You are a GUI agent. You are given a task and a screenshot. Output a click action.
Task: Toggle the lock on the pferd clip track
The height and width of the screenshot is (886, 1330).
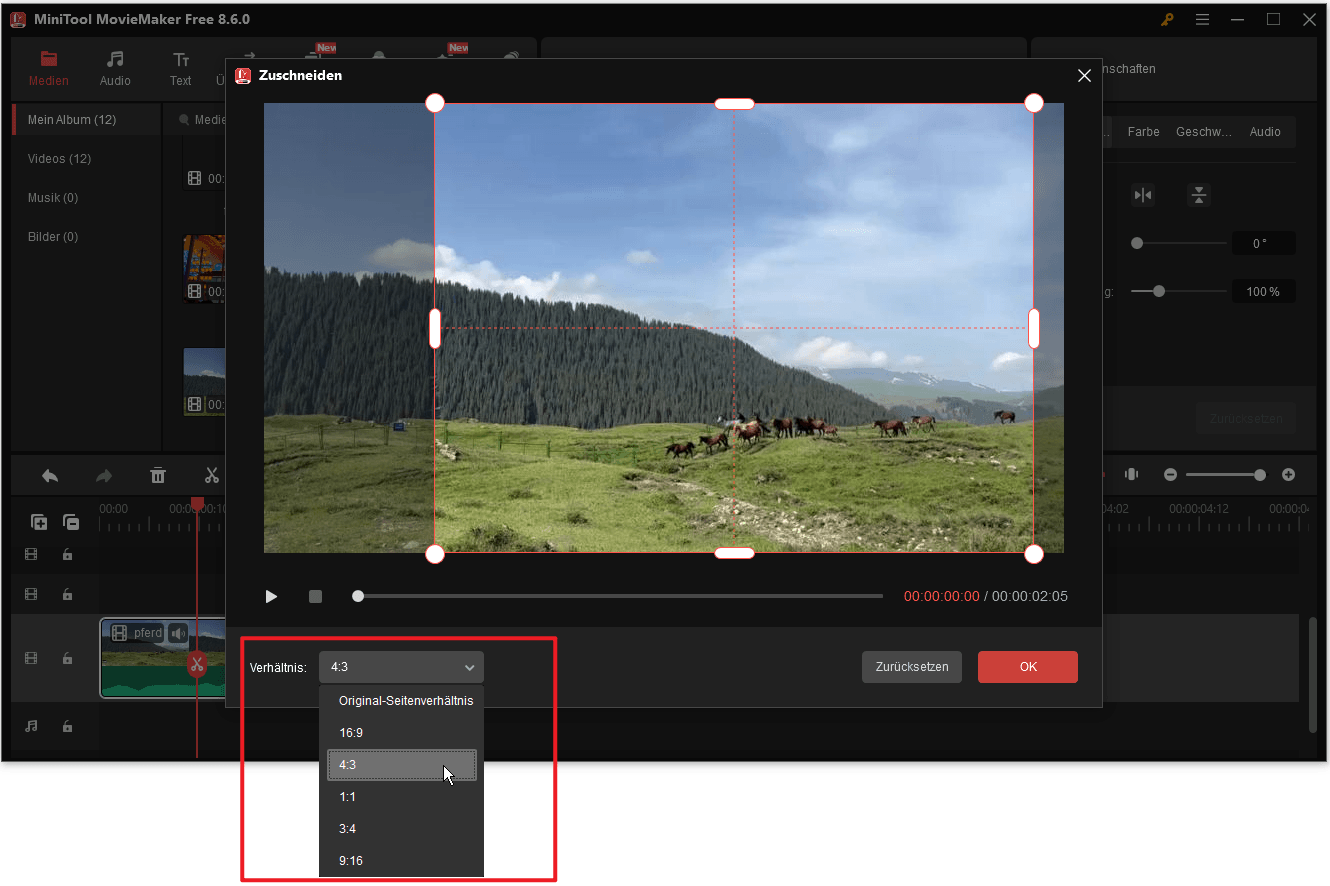[67, 658]
